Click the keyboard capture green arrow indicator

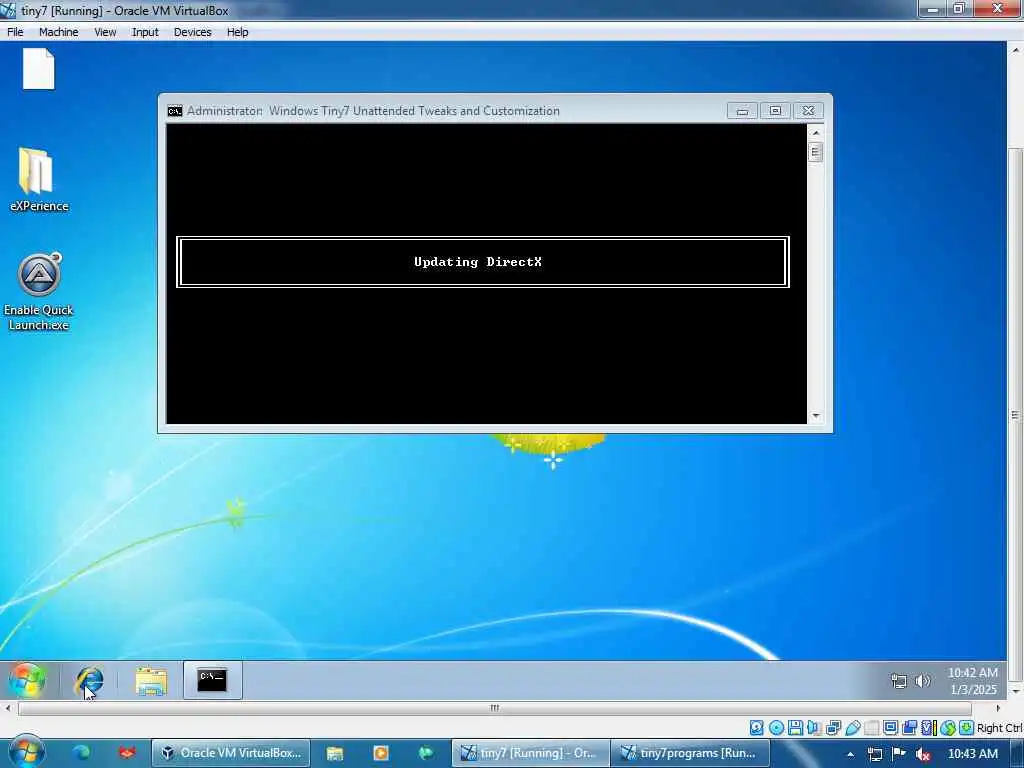point(967,728)
